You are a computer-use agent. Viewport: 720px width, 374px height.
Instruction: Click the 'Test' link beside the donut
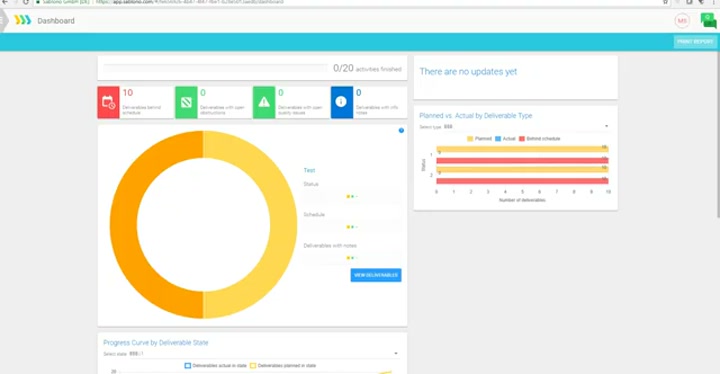click(309, 170)
